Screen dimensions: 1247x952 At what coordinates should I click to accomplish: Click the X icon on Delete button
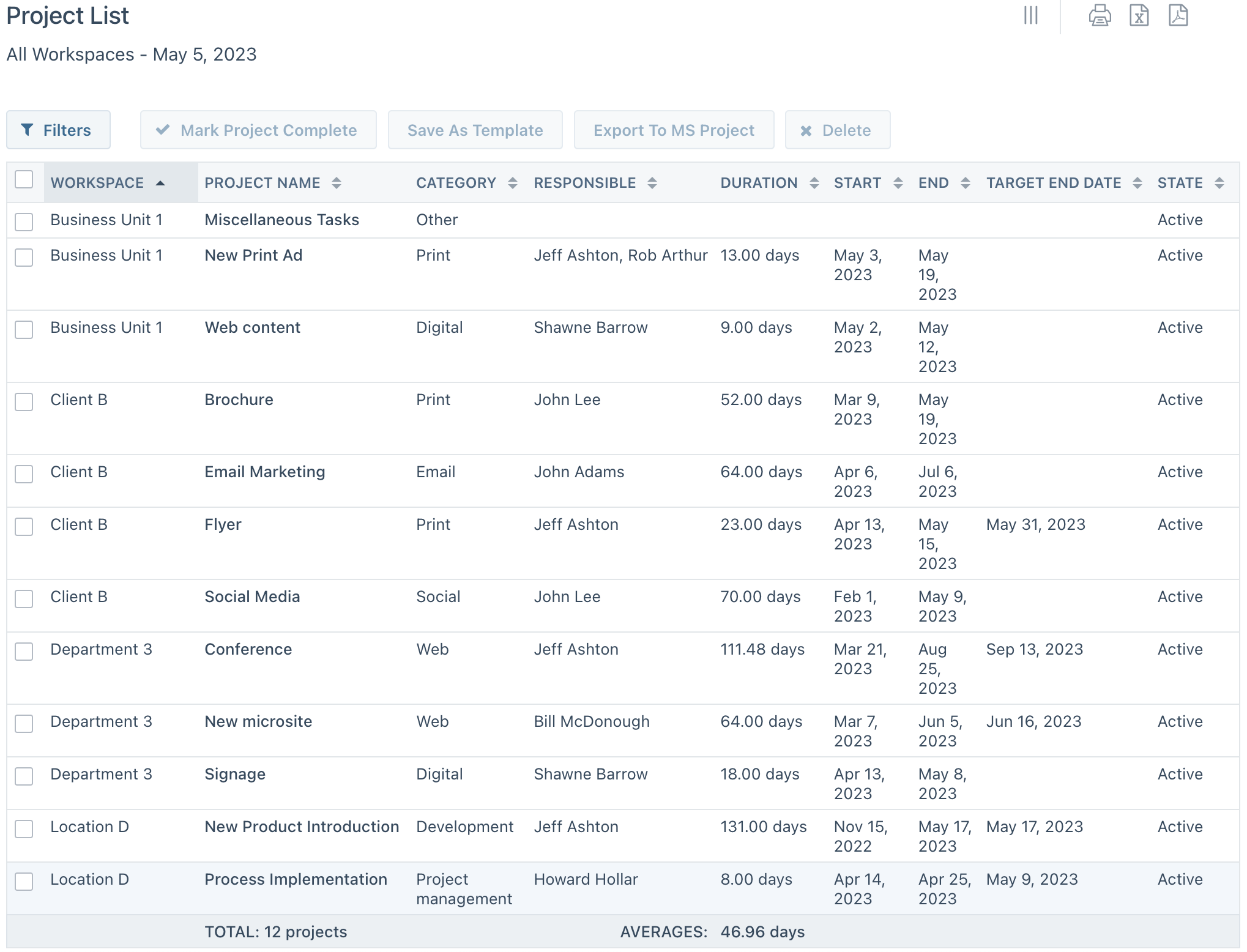[806, 130]
